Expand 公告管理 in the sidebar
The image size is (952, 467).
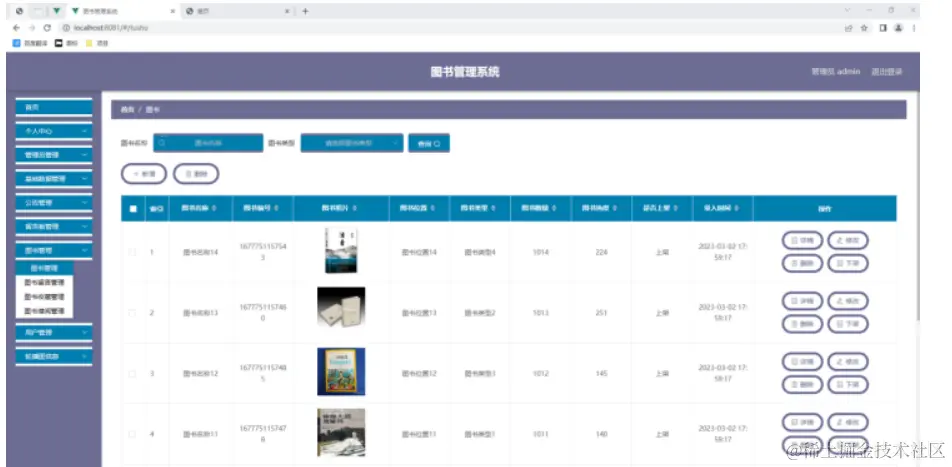click(x=53, y=202)
